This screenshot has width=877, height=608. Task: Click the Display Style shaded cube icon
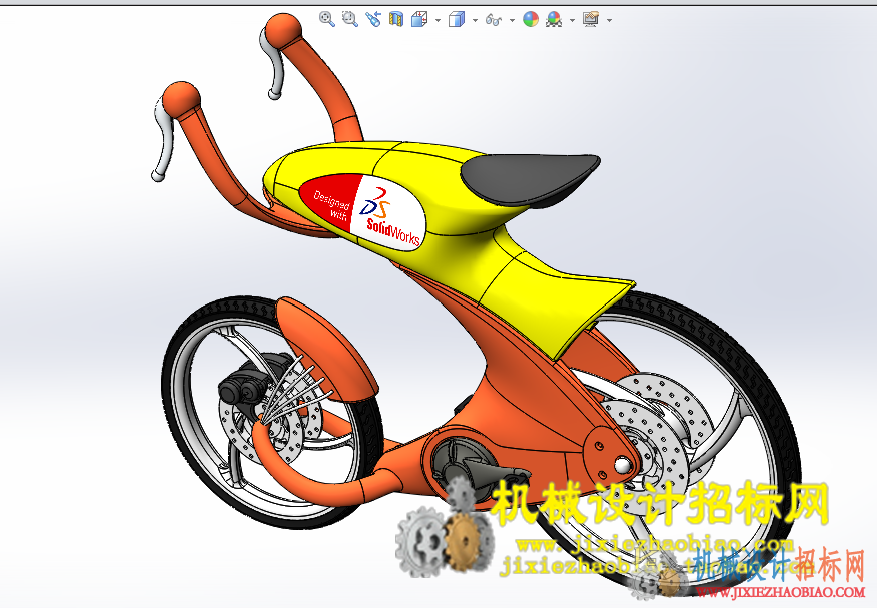[x=457, y=20]
